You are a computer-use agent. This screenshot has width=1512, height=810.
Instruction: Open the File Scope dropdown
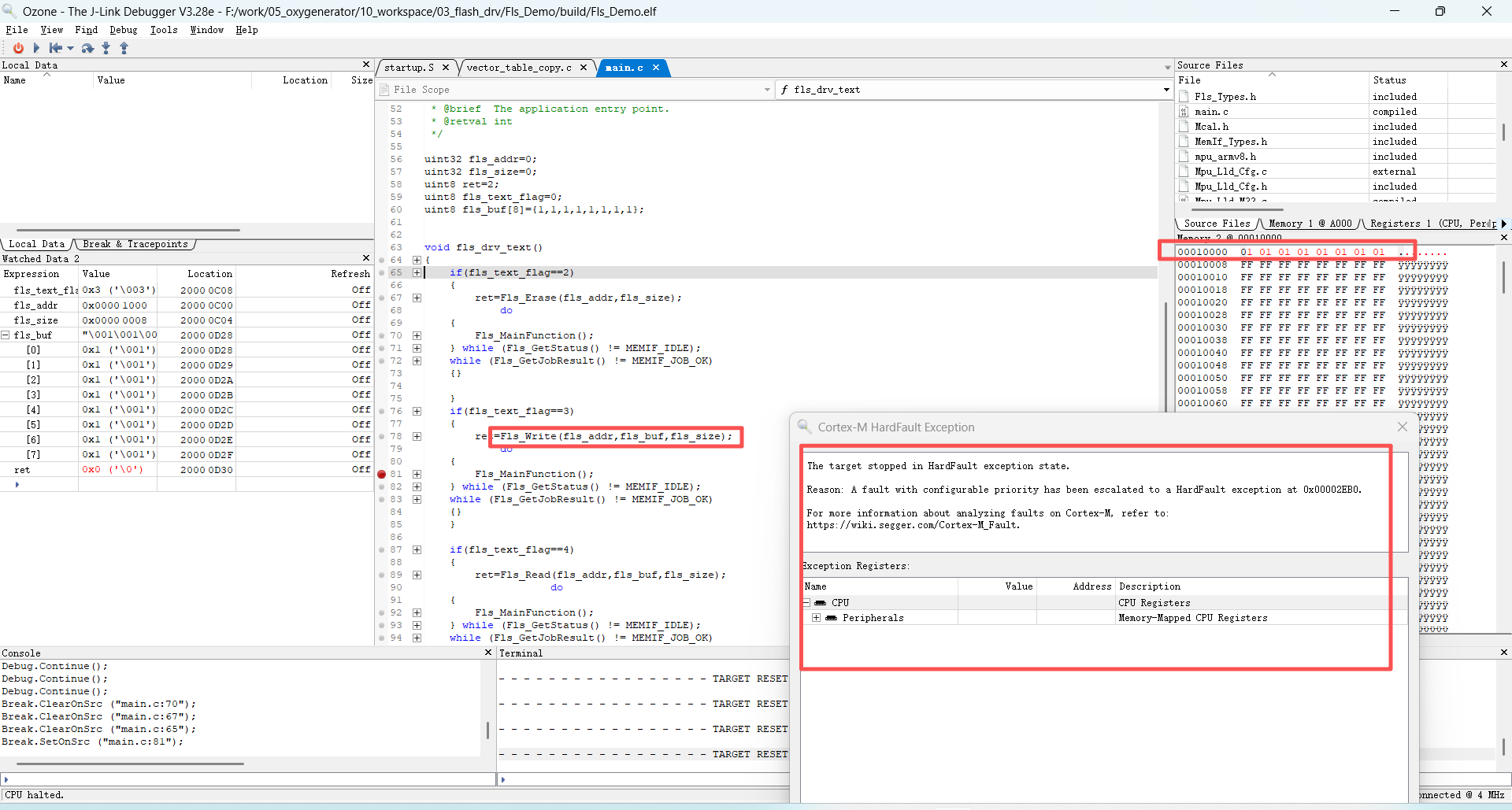click(767, 90)
